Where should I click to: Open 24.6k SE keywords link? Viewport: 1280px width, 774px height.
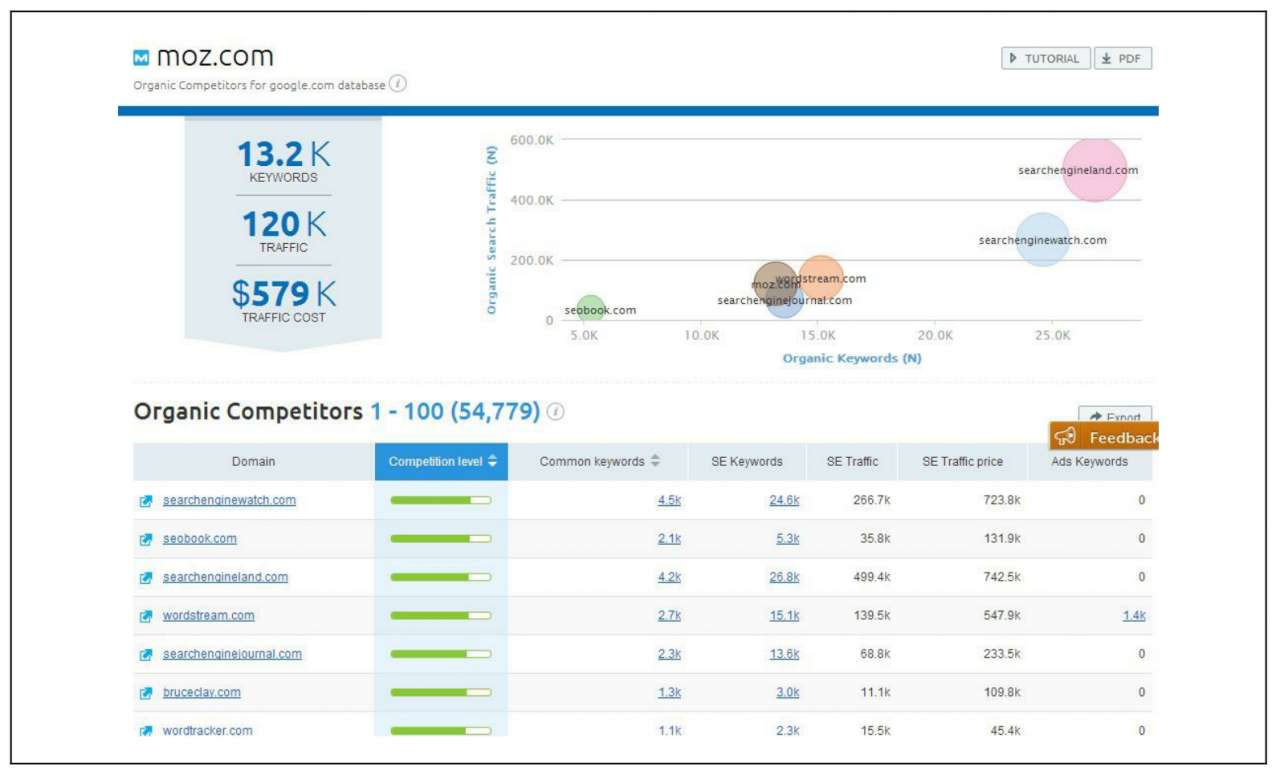pyautogui.click(x=784, y=501)
